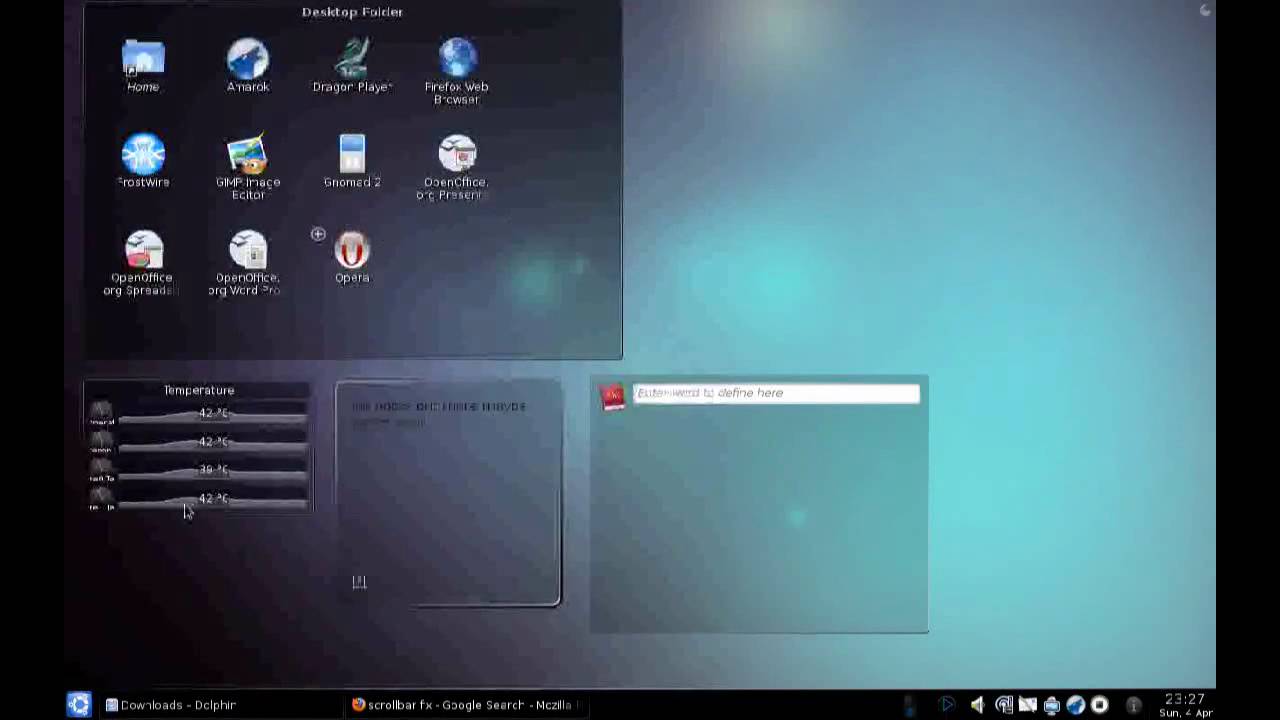Click the Temperature widget title
Image resolution: width=1280 pixels, height=720 pixels.
tap(199, 390)
